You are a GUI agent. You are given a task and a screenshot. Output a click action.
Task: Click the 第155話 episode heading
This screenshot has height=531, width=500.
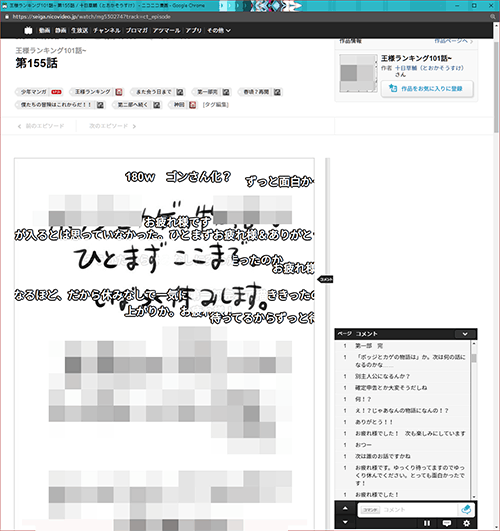pyautogui.click(x=37, y=63)
